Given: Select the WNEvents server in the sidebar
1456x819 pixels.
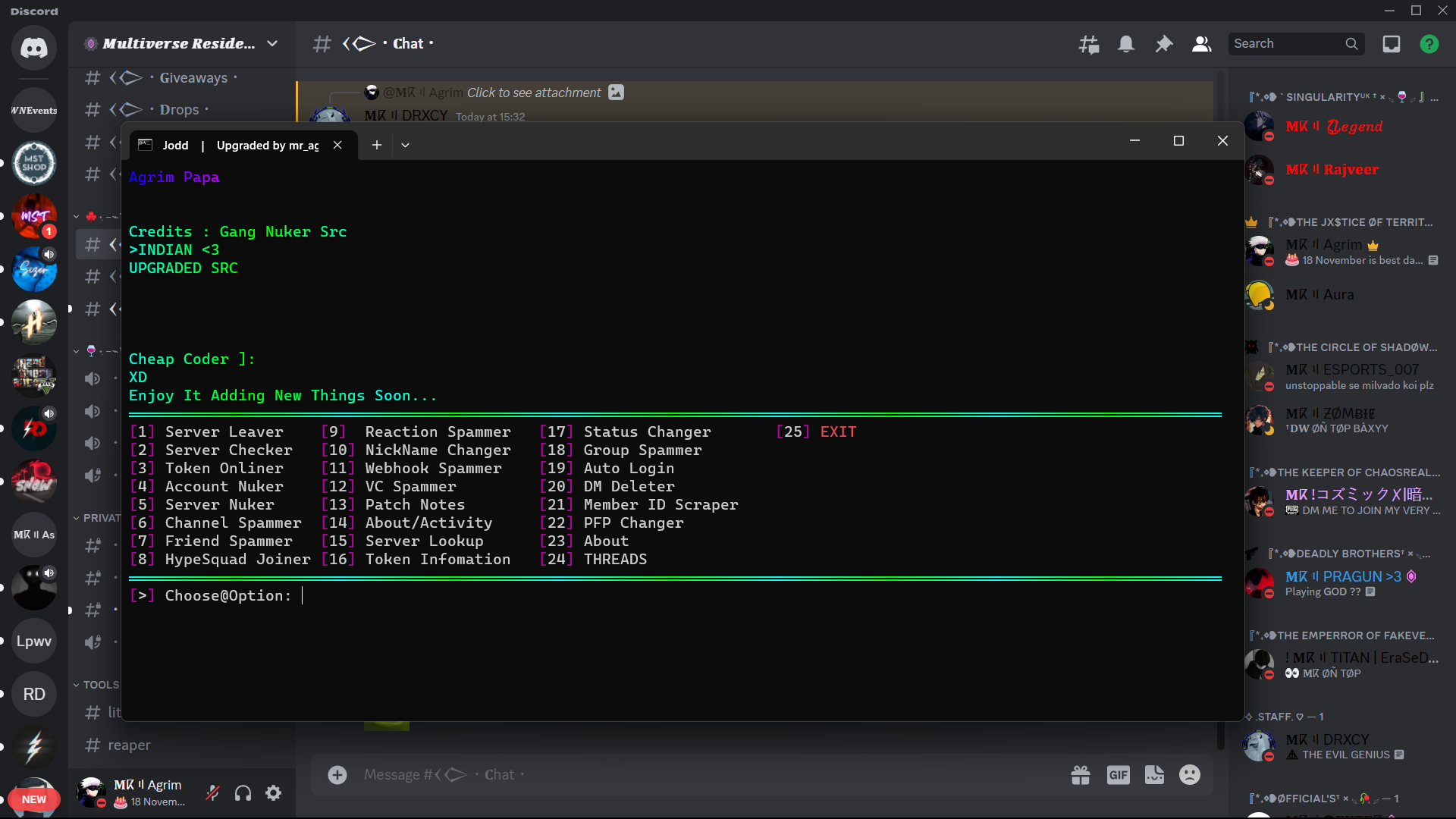Looking at the screenshot, I should click(x=33, y=109).
